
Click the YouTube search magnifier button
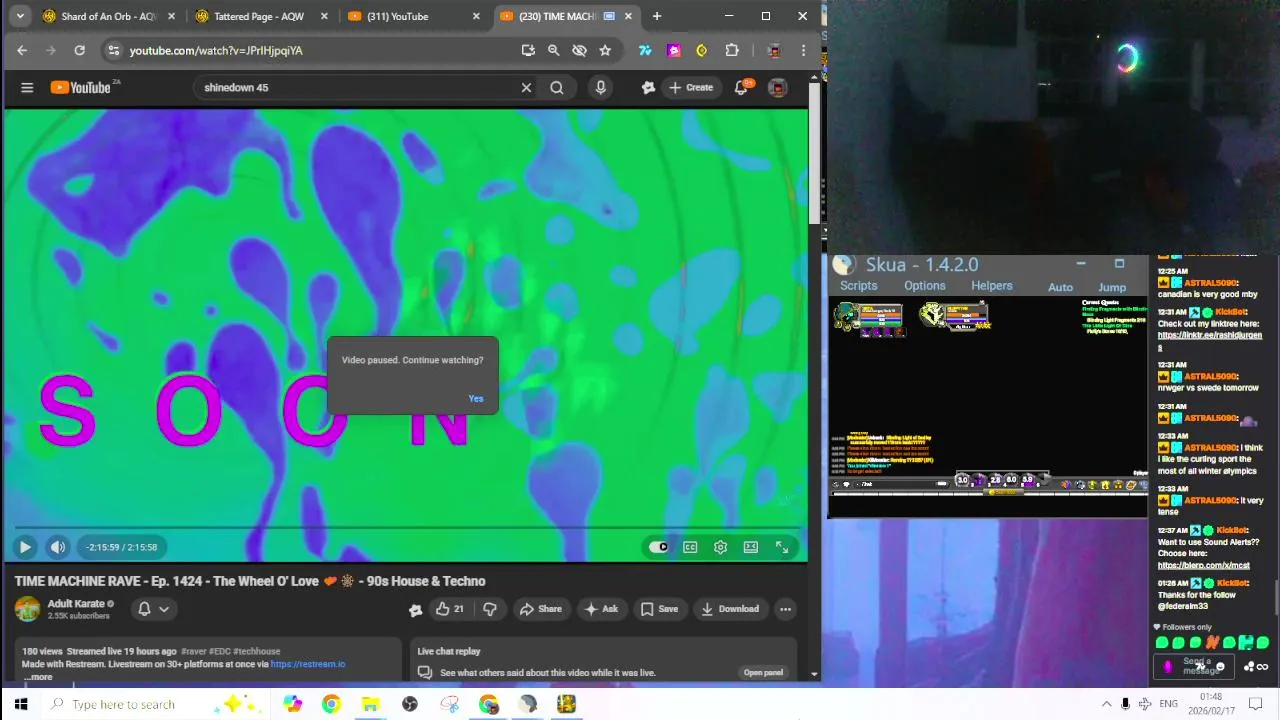(557, 88)
